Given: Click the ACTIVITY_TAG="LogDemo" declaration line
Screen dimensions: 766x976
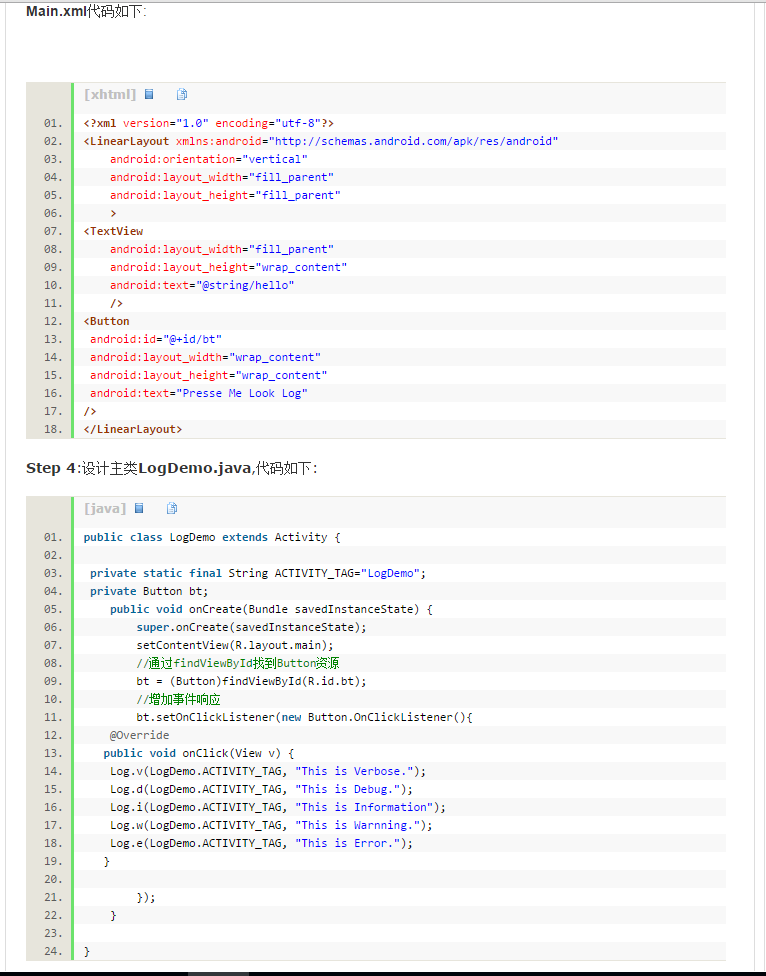Looking at the screenshot, I should [258, 573].
